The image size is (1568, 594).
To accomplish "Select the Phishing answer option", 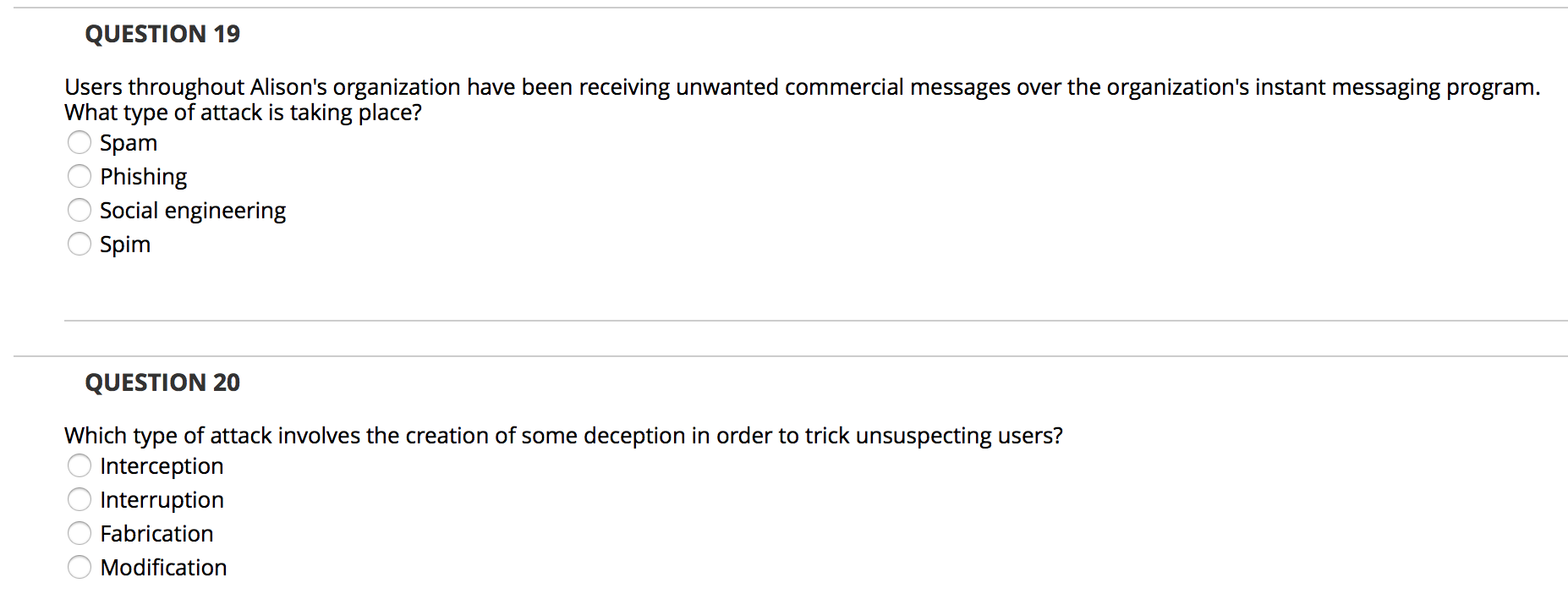I will [x=79, y=176].
